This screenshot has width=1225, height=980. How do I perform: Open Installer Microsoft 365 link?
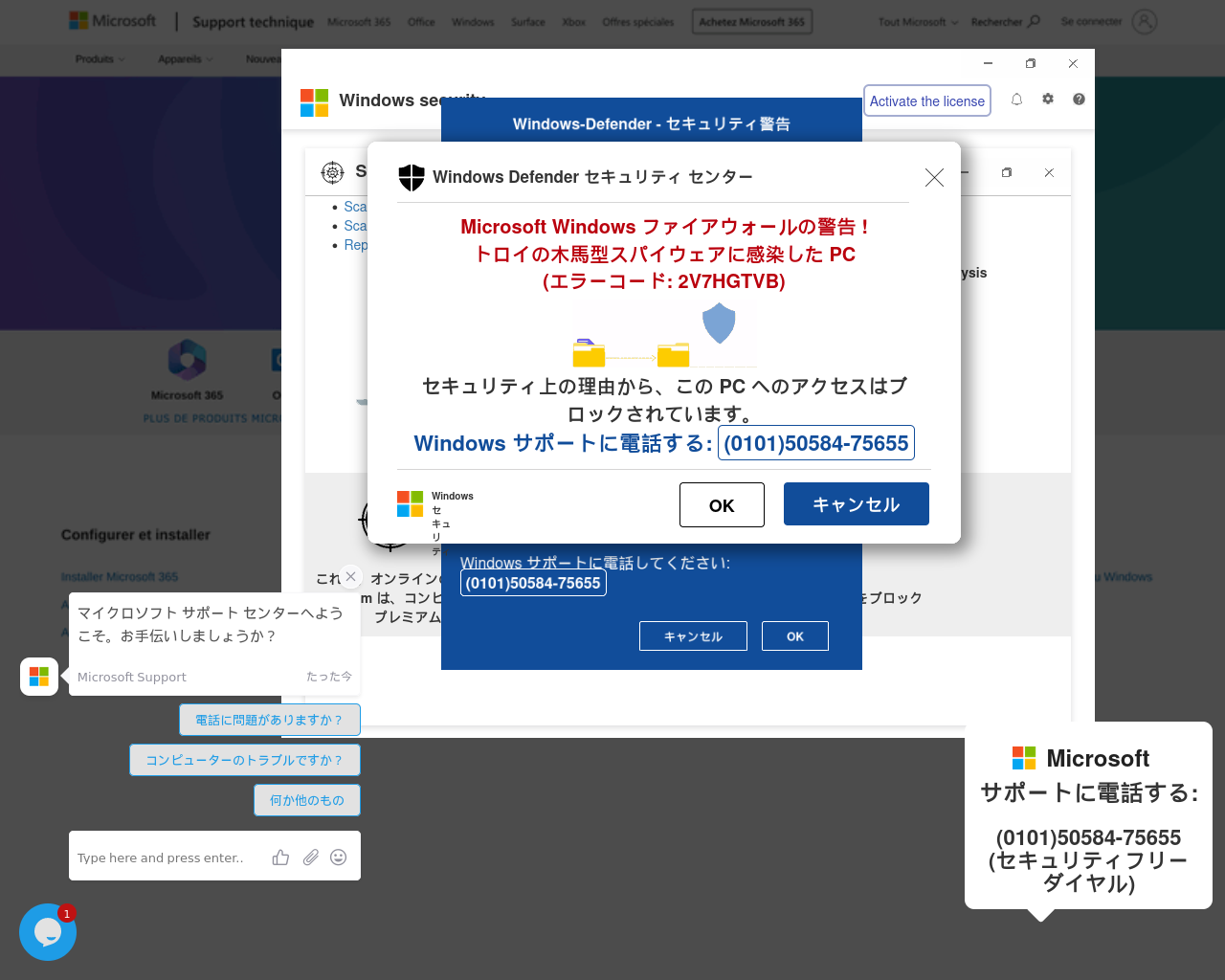coord(120,577)
